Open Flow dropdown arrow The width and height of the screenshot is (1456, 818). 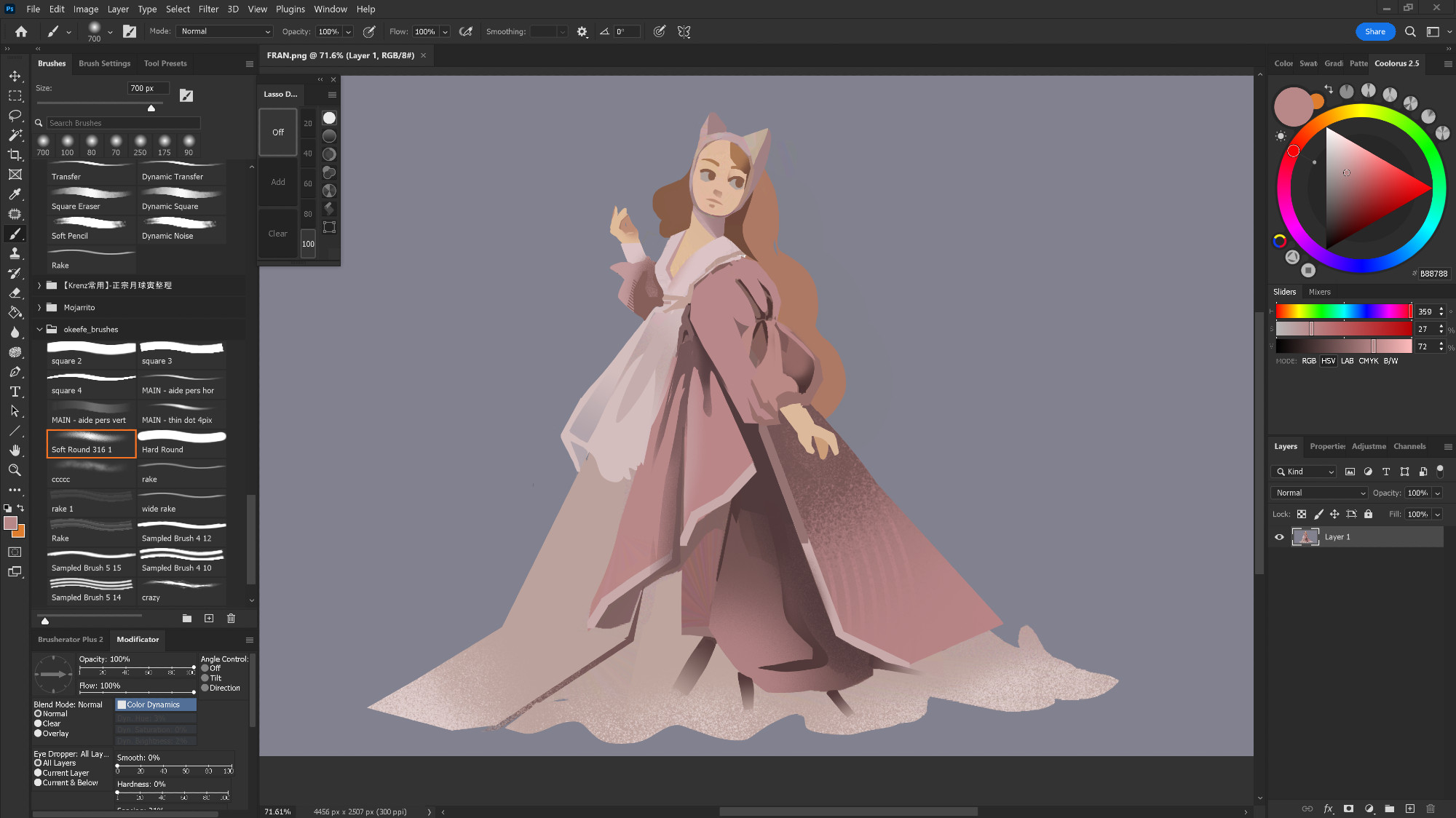445,31
